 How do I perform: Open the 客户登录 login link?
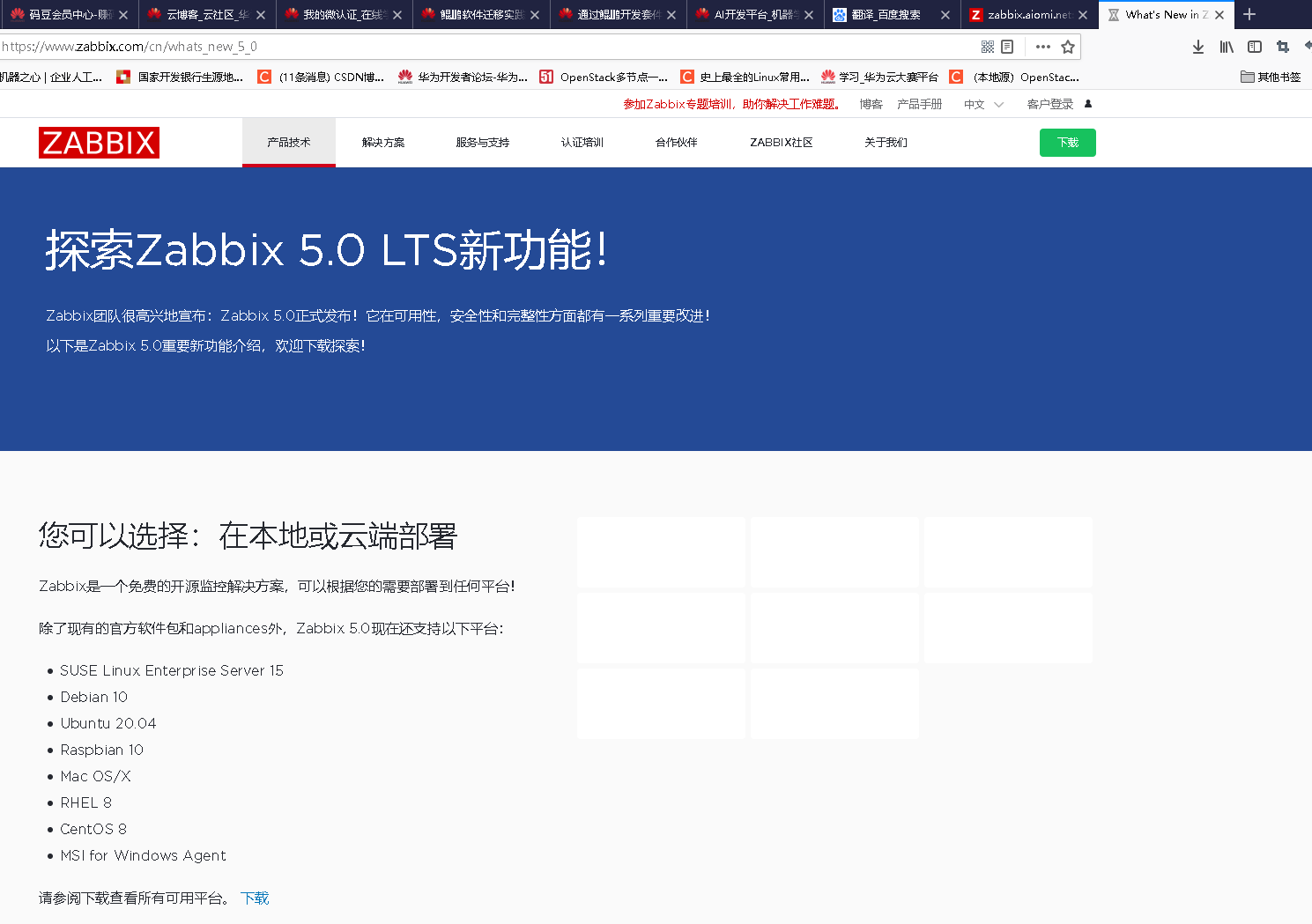pos(1050,104)
